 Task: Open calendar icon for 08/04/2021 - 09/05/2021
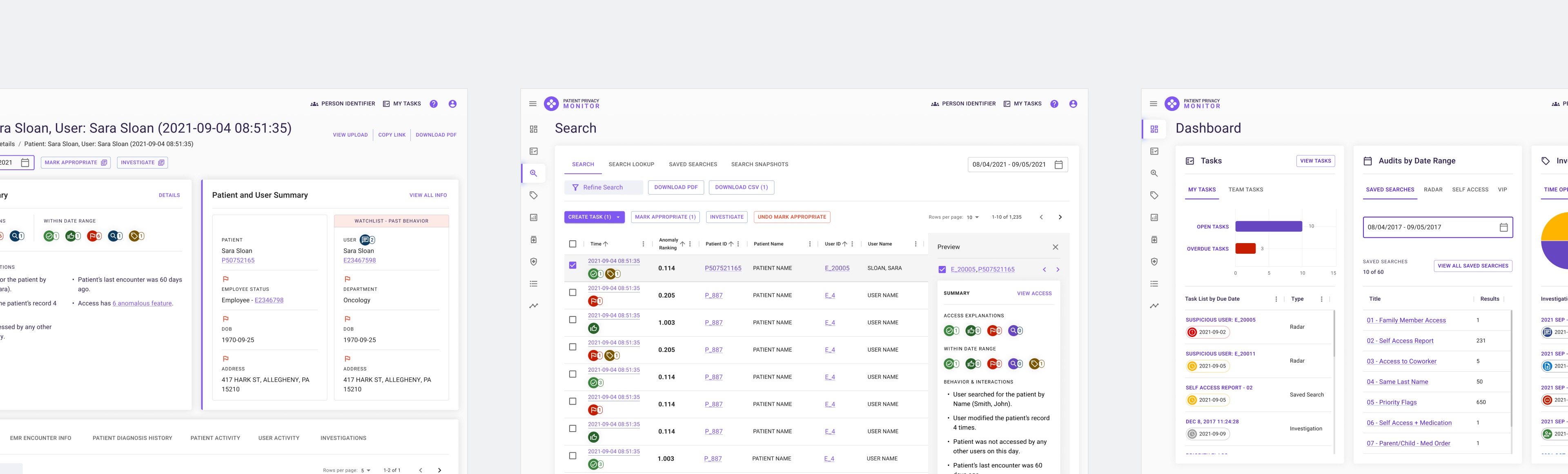1058,165
